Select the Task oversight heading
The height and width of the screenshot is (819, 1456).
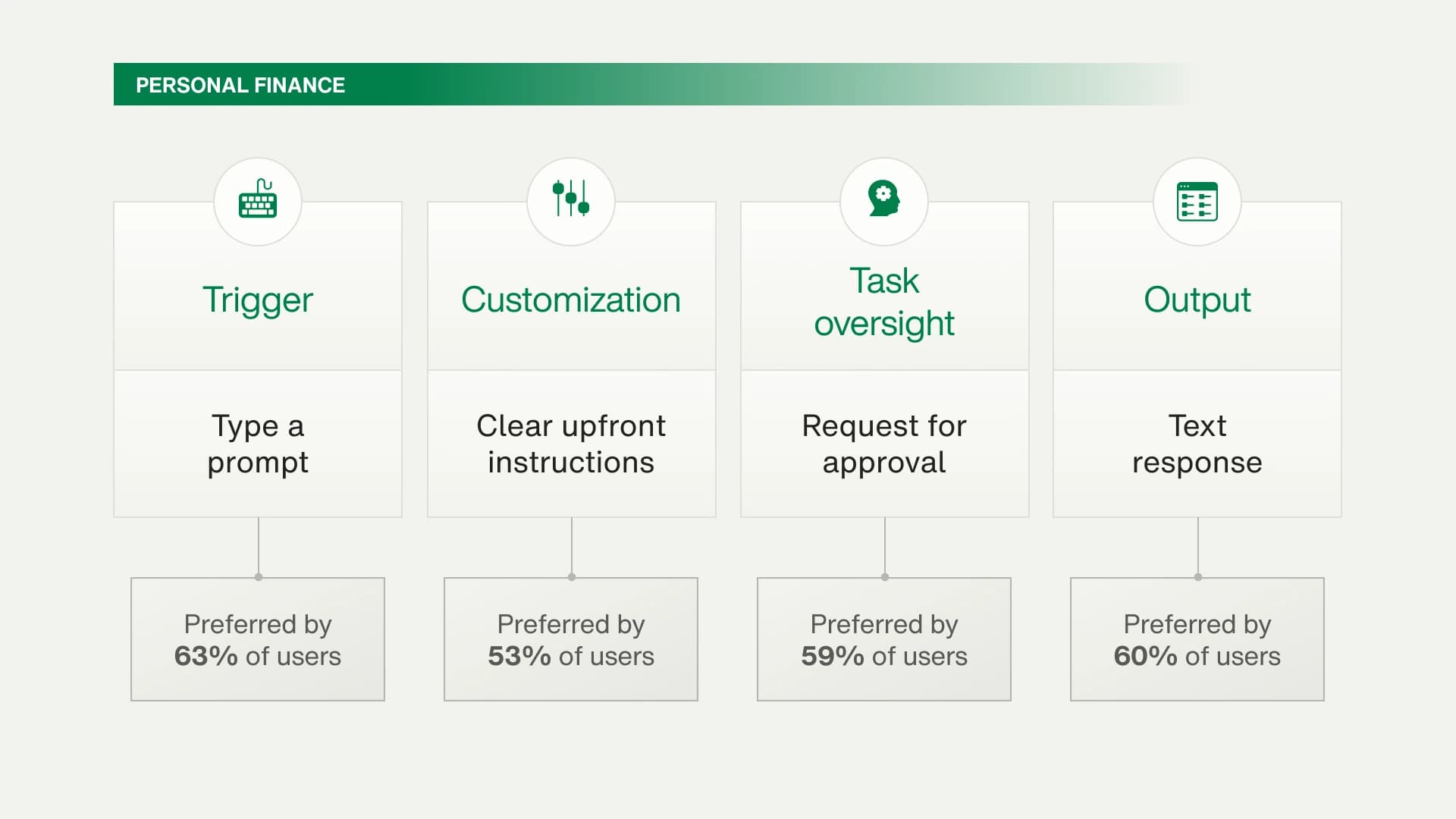(x=884, y=302)
